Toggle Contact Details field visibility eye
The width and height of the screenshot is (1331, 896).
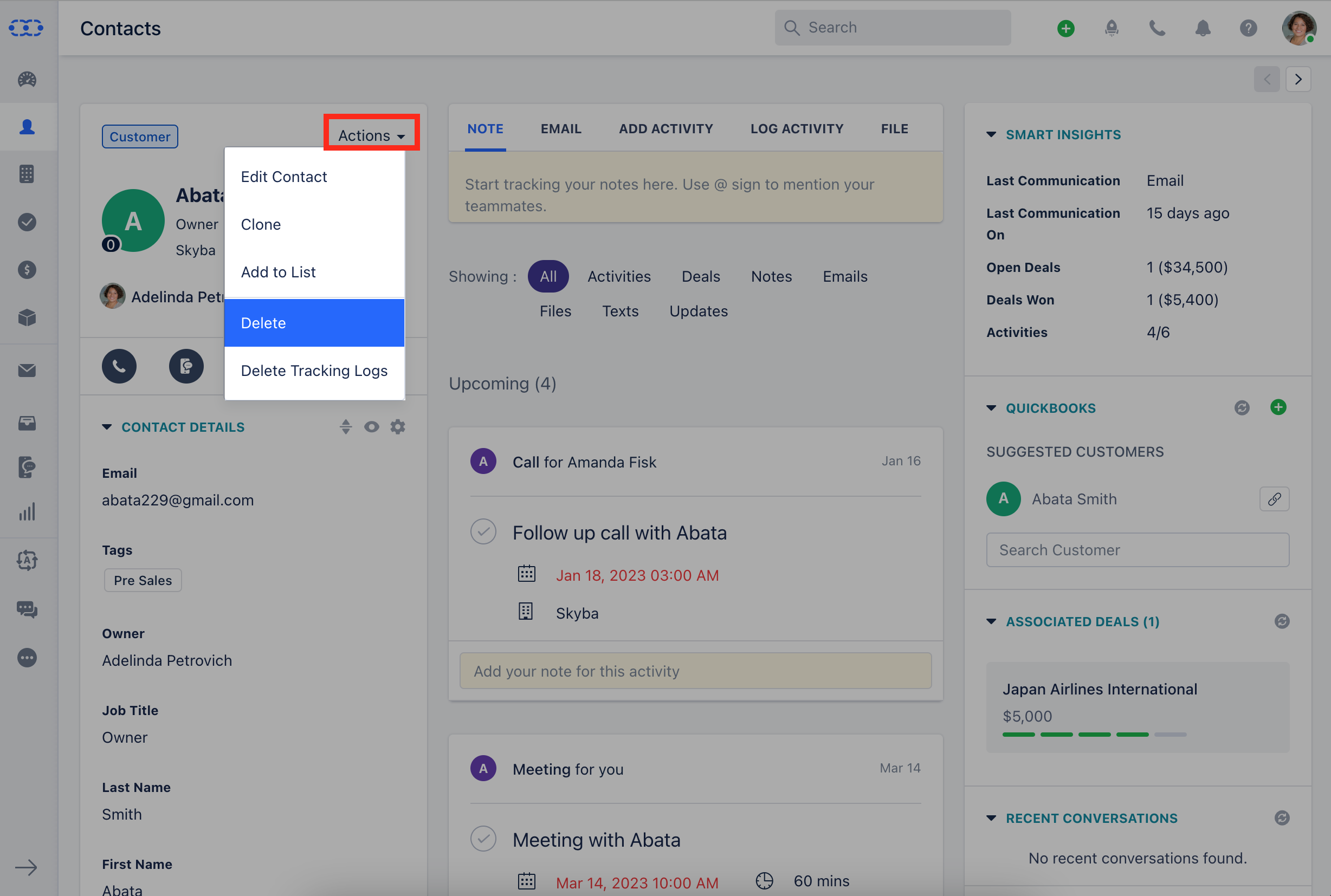371,427
